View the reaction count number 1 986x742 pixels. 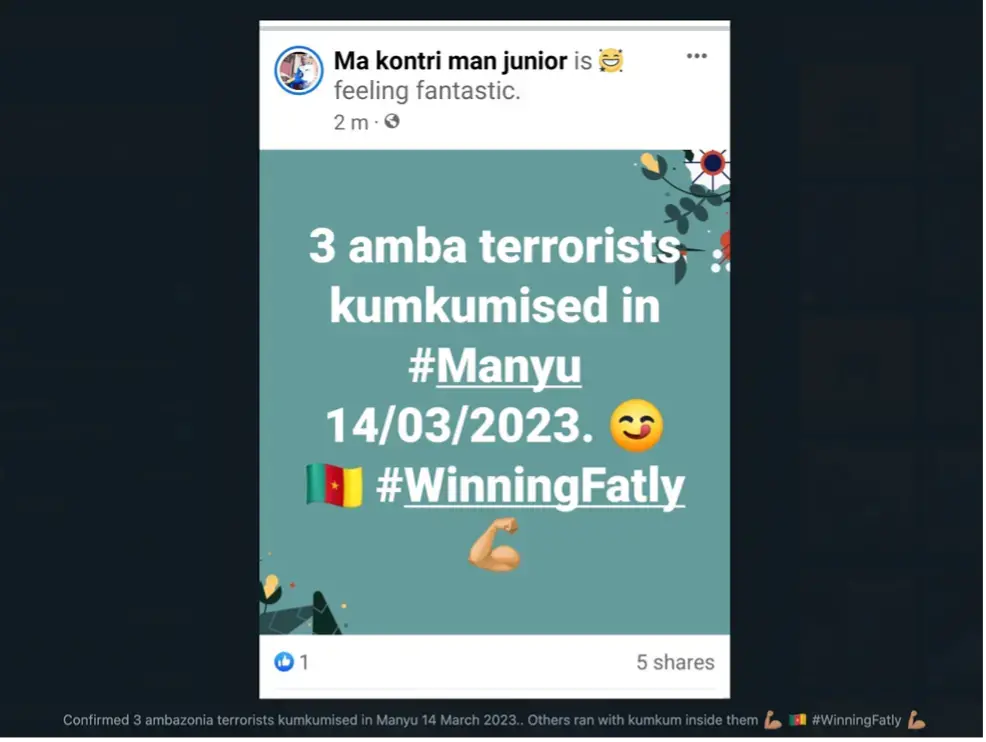[x=304, y=662]
